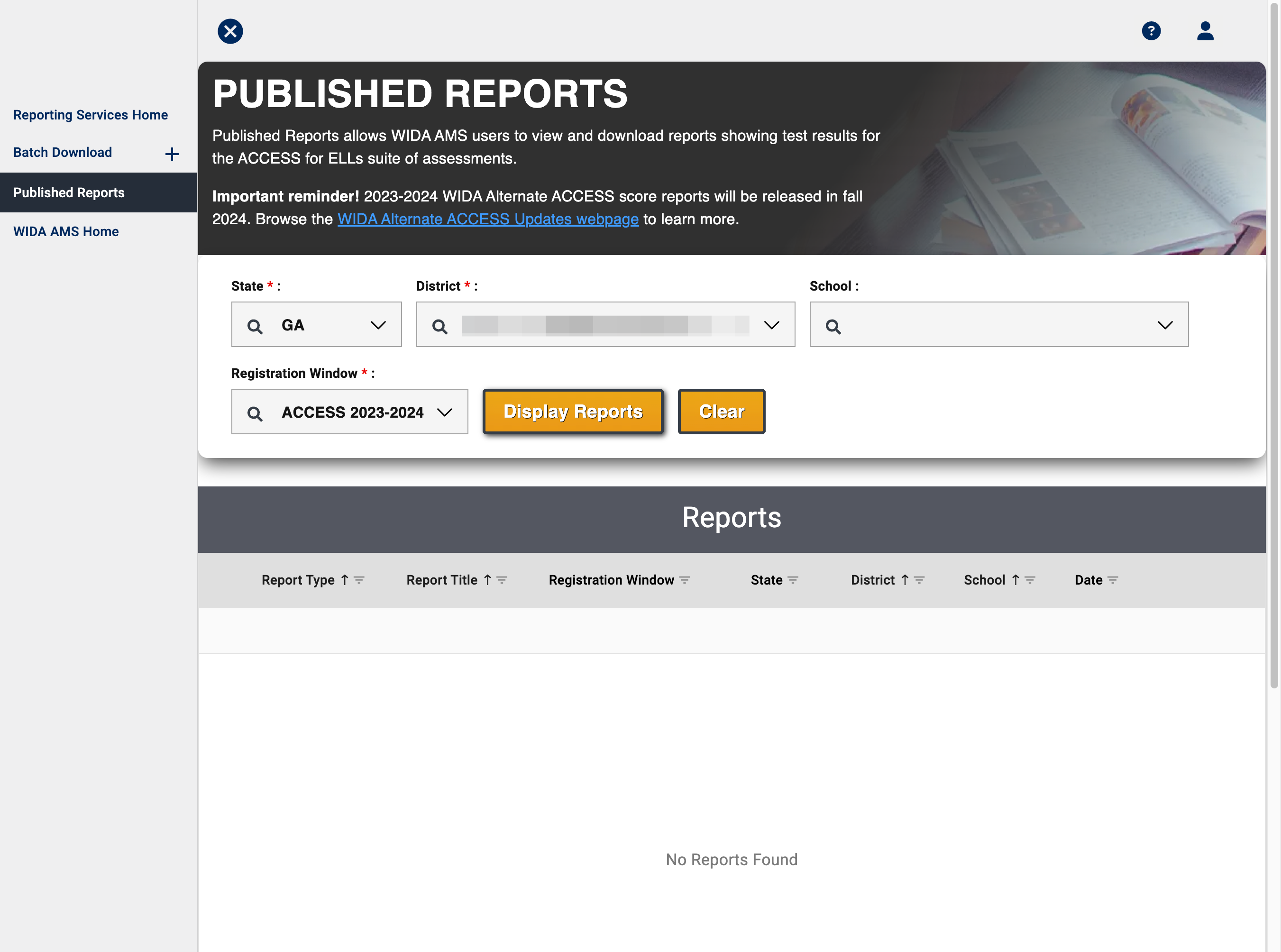
Task: Open the Registration Window column filter icon
Action: (685, 580)
